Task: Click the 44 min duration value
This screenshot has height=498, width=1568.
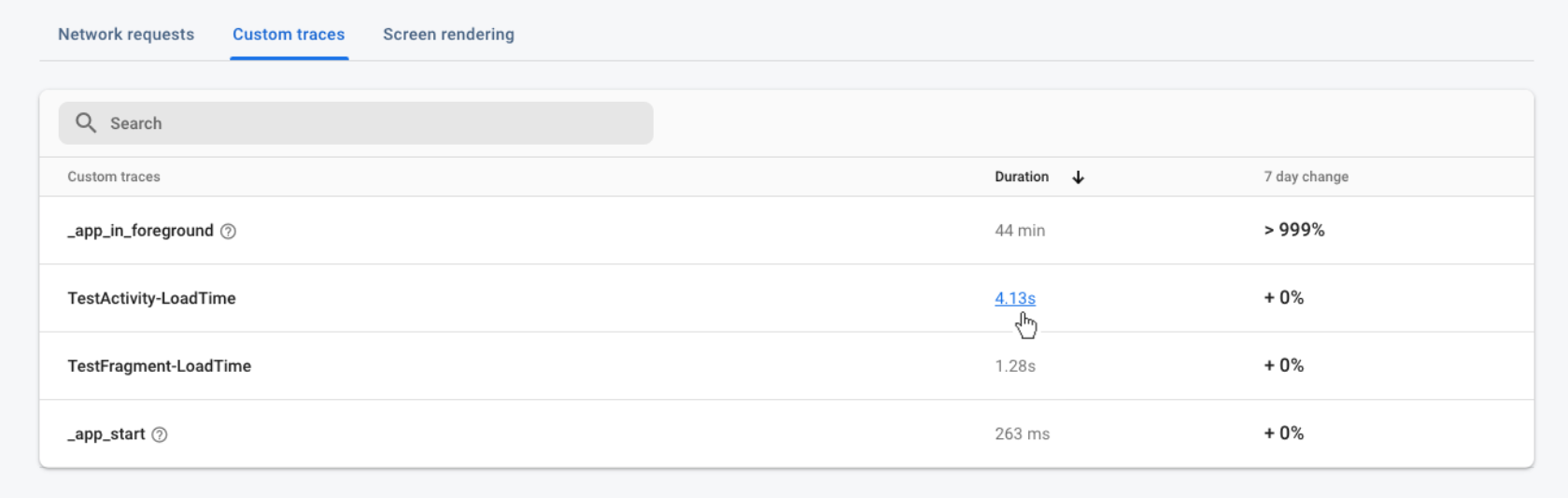Action: [x=1020, y=231]
